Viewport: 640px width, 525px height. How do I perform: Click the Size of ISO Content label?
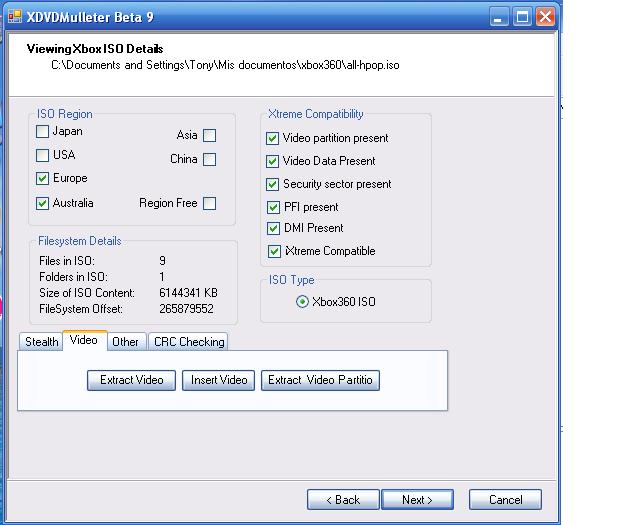click(x=87, y=293)
